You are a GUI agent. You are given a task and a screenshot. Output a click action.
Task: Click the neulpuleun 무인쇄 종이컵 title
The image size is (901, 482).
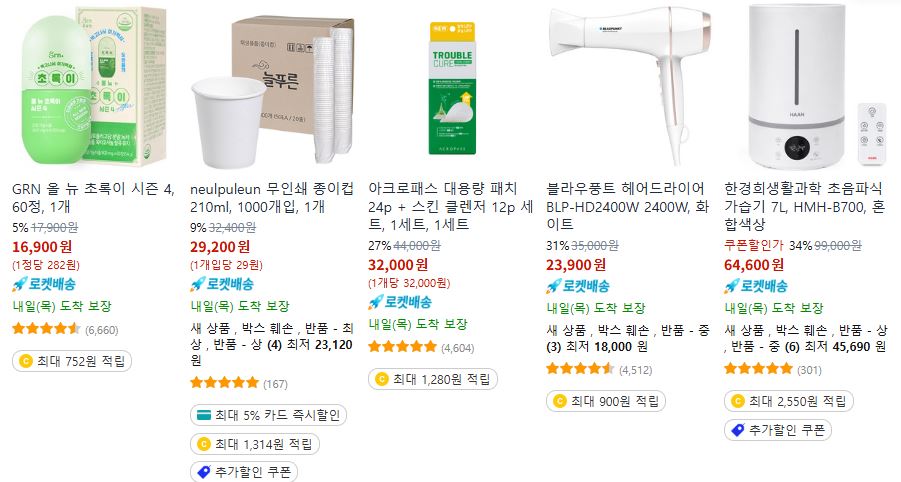pos(272,197)
